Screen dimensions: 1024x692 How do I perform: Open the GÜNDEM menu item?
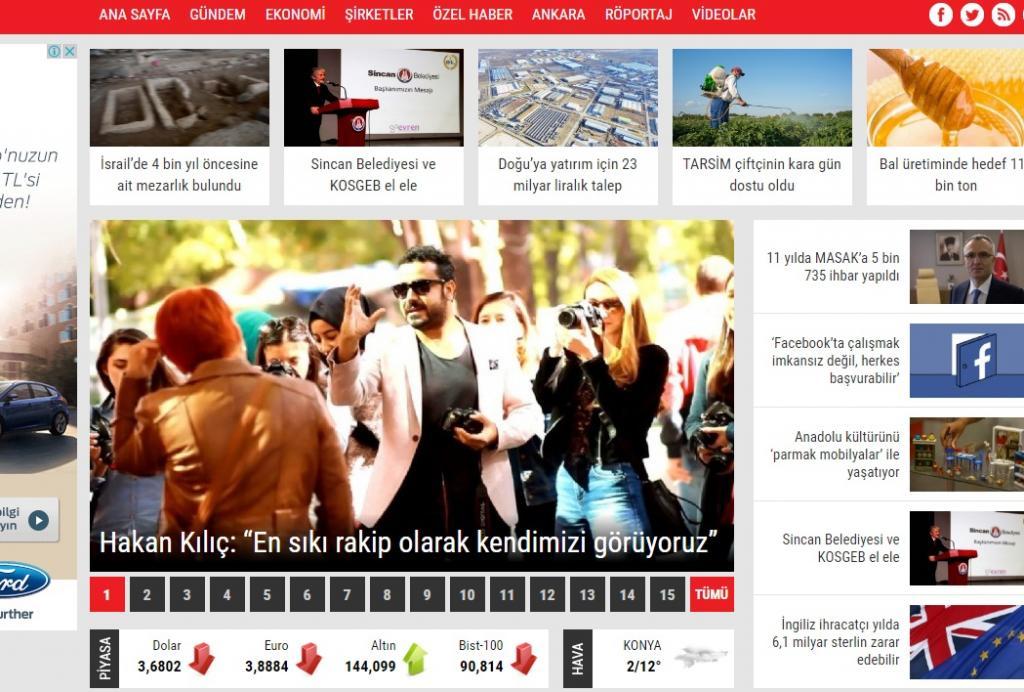point(217,15)
